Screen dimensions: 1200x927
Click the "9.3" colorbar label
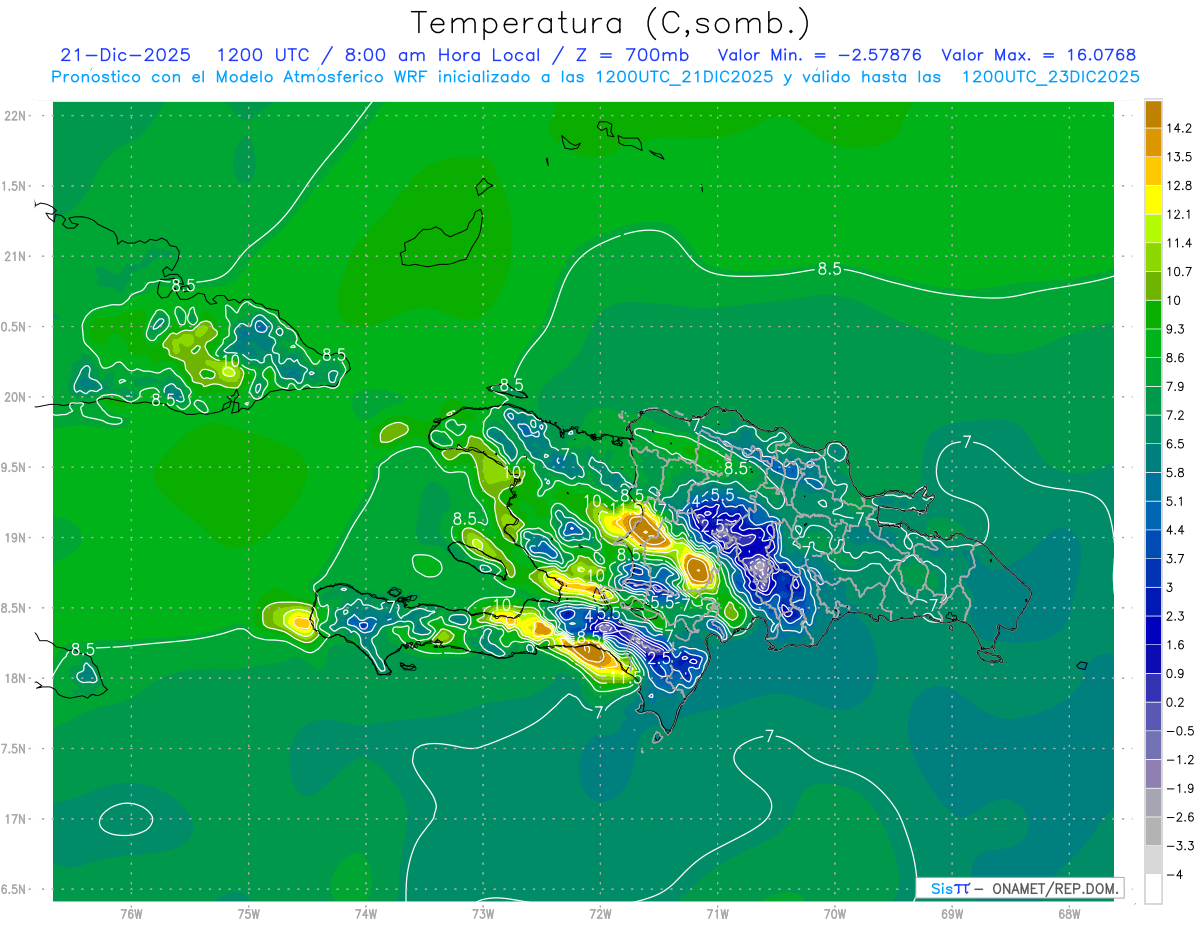click(x=1174, y=329)
